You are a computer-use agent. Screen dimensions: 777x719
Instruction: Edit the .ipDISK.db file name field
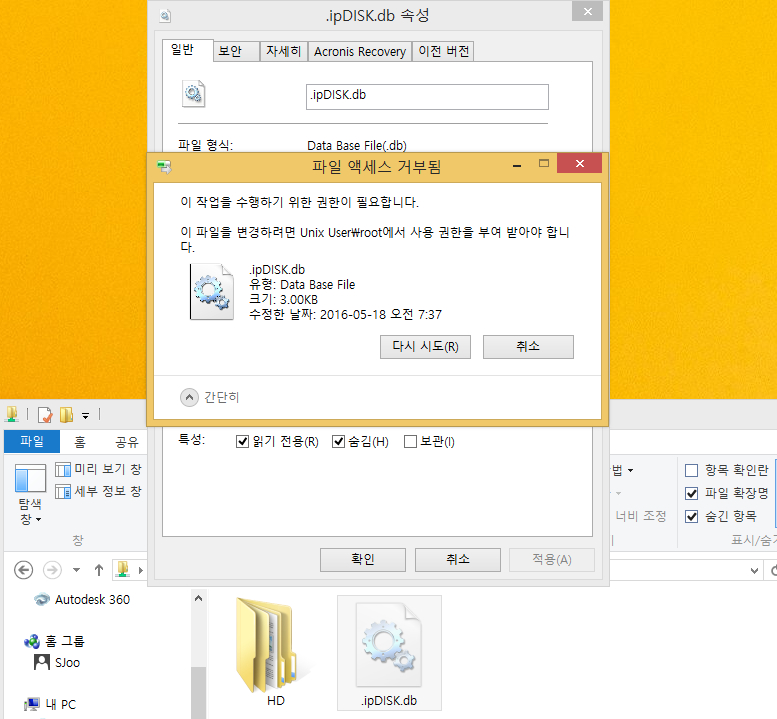[x=427, y=97]
